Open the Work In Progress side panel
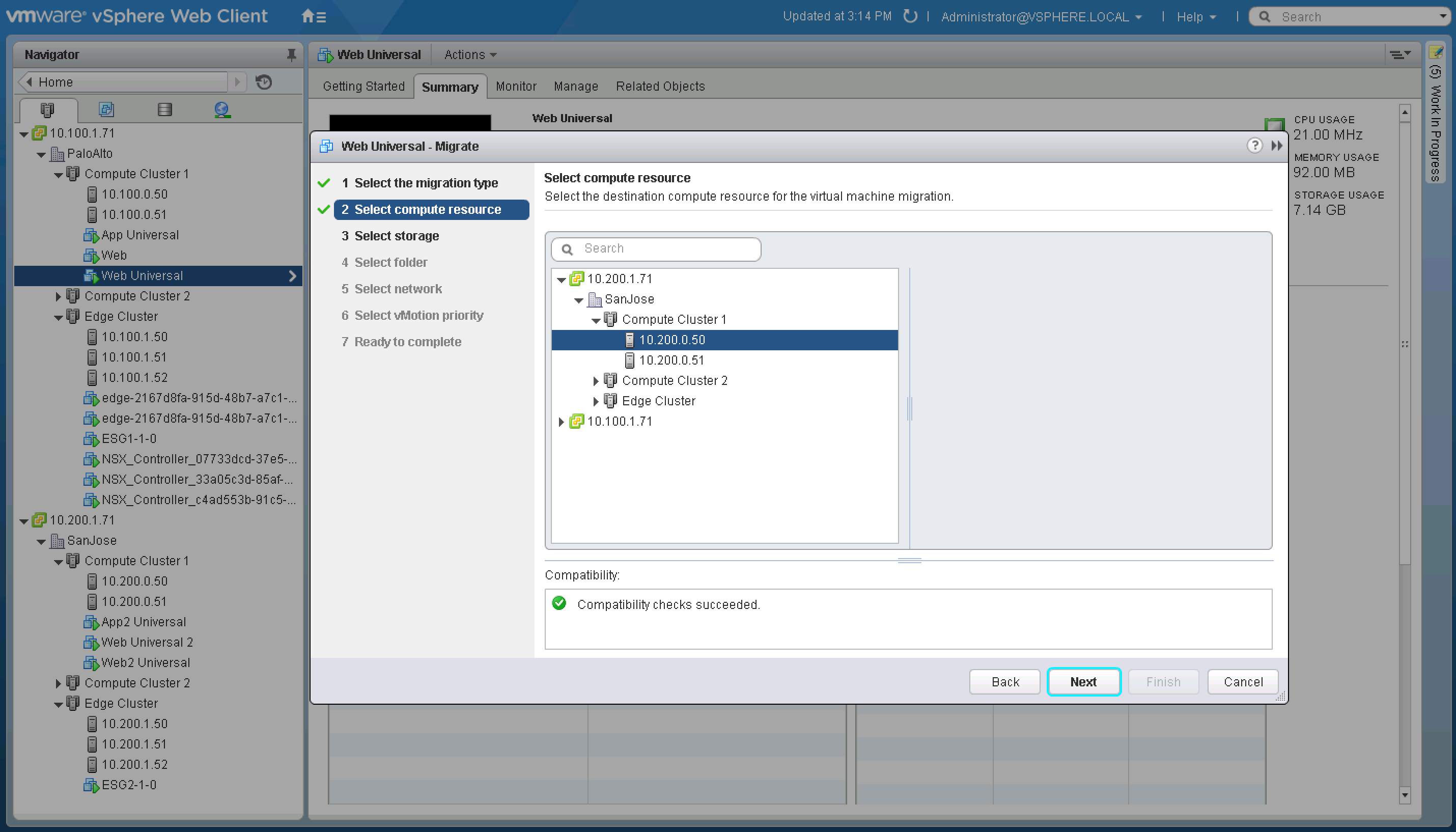The height and width of the screenshot is (832, 1456). 1436,131
